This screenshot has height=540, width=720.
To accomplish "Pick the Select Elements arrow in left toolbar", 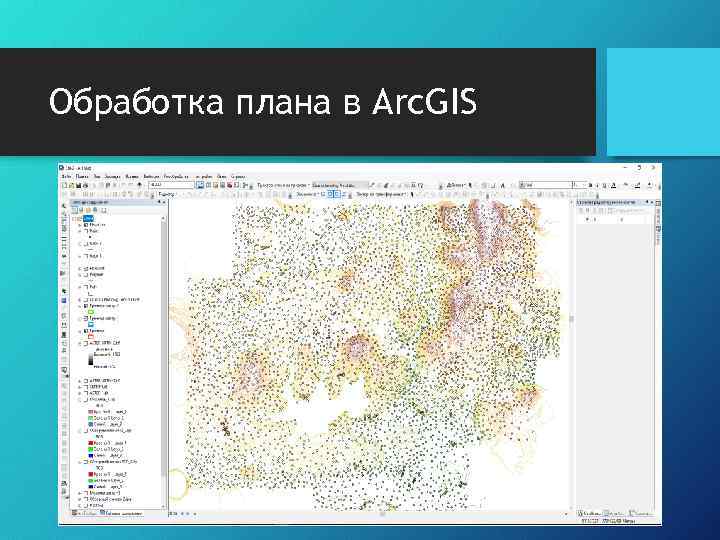I will 64,291.
